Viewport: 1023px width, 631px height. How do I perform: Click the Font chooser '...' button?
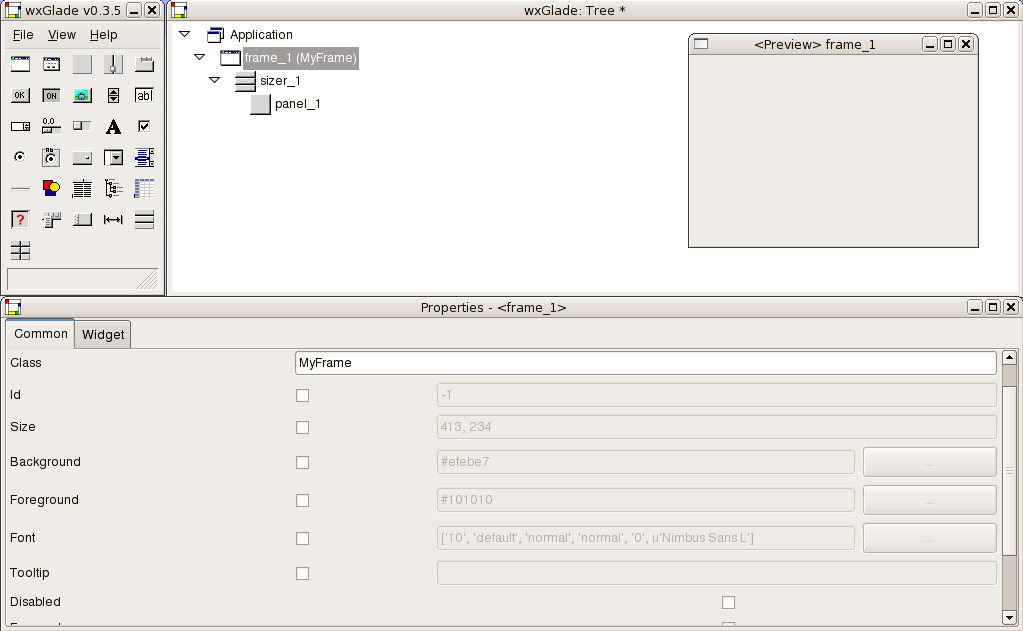tap(929, 538)
